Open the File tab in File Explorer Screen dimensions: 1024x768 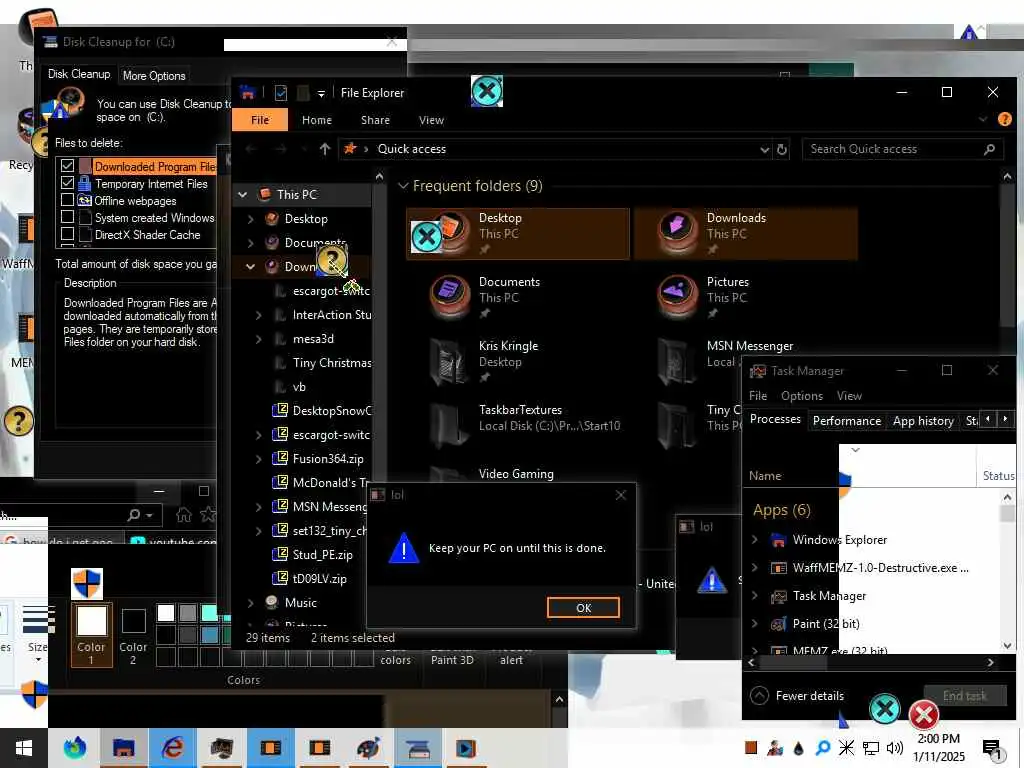[260, 120]
